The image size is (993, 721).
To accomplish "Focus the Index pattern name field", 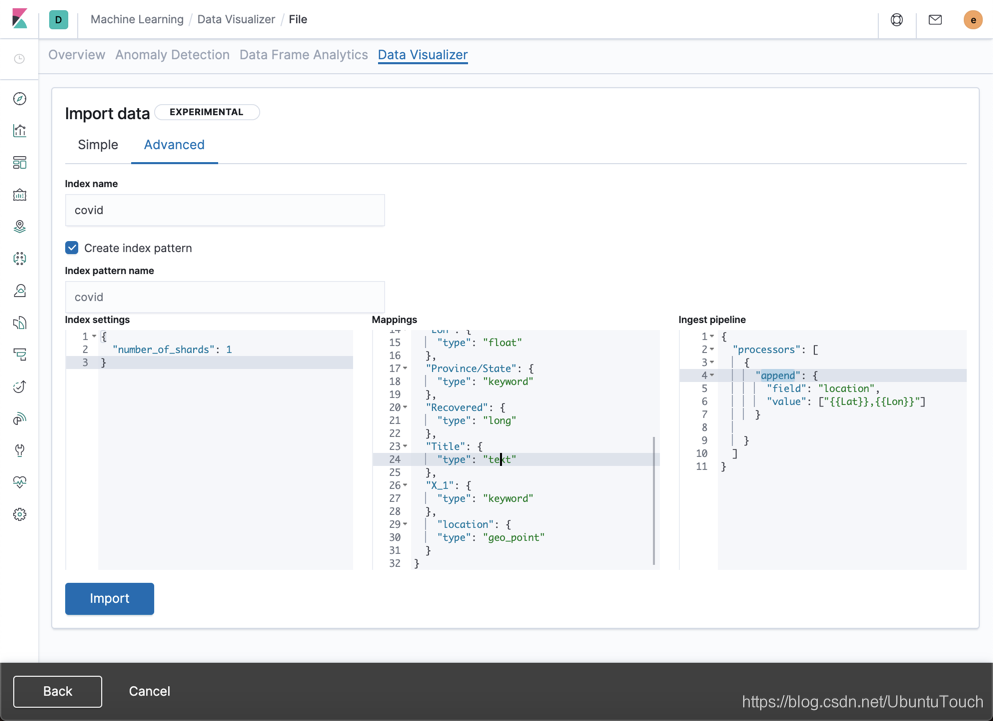I will point(225,297).
